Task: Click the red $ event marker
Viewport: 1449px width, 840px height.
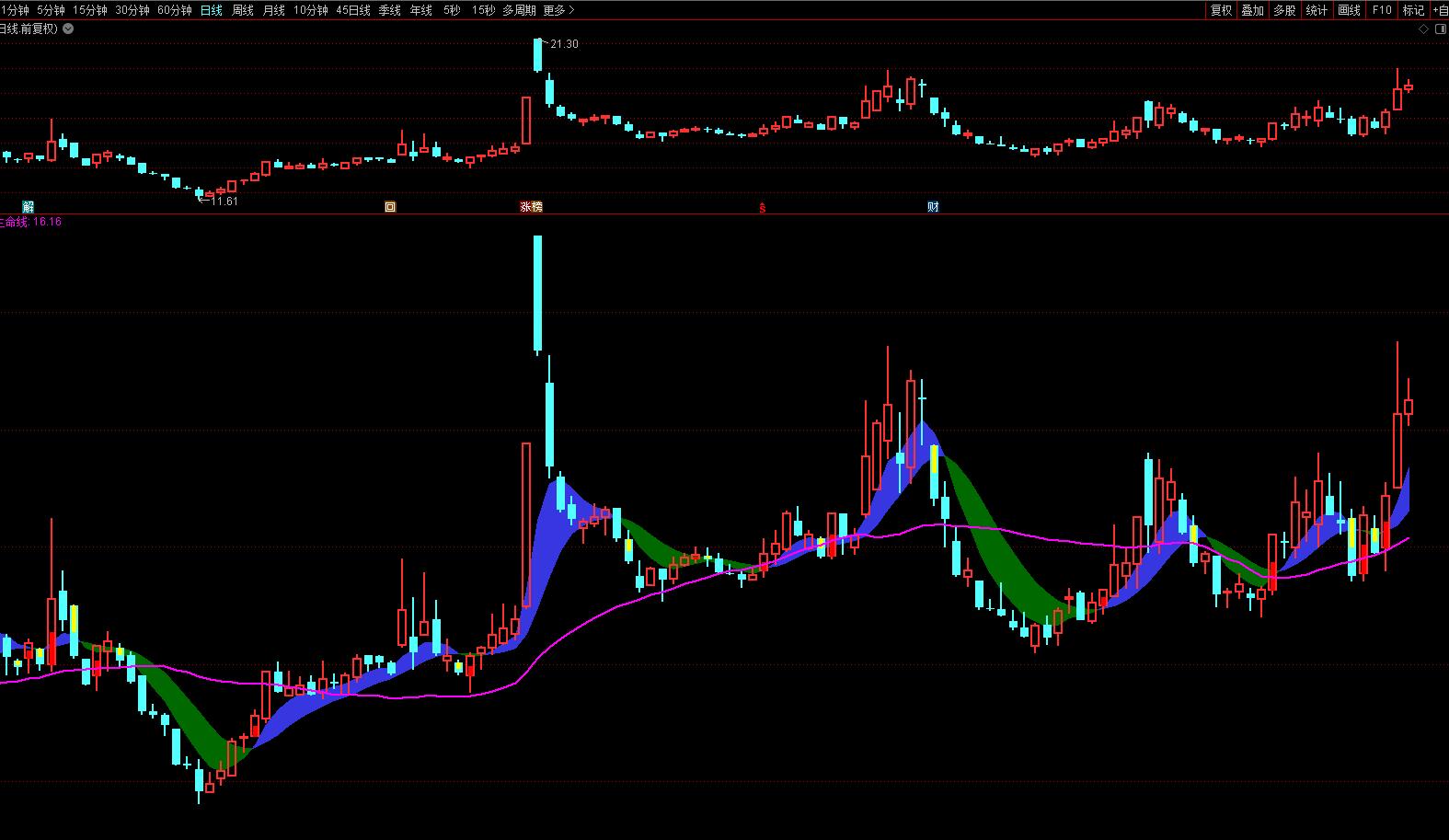Action: pos(762,207)
